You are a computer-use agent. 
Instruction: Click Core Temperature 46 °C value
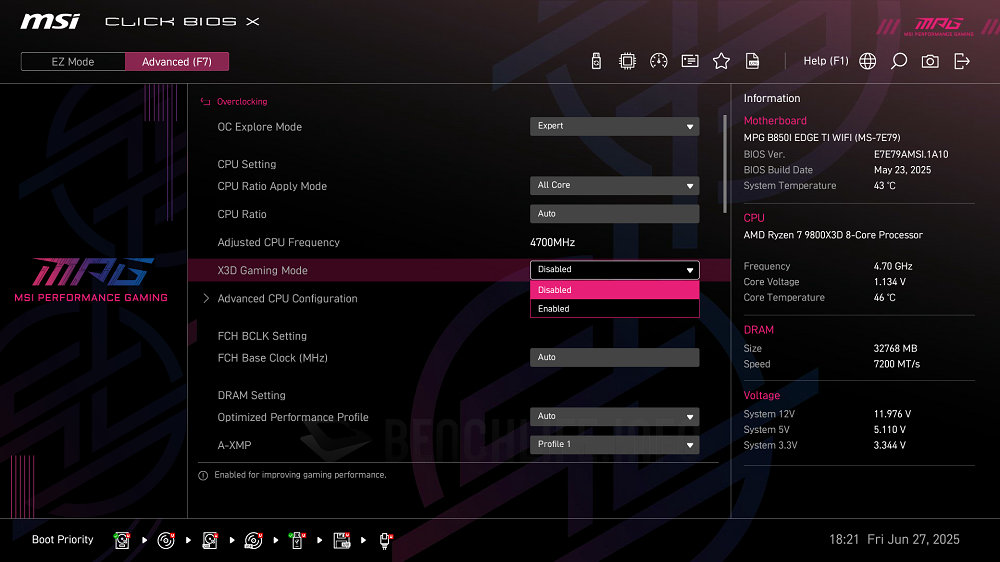pyautogui.click(x=885, y=298)
